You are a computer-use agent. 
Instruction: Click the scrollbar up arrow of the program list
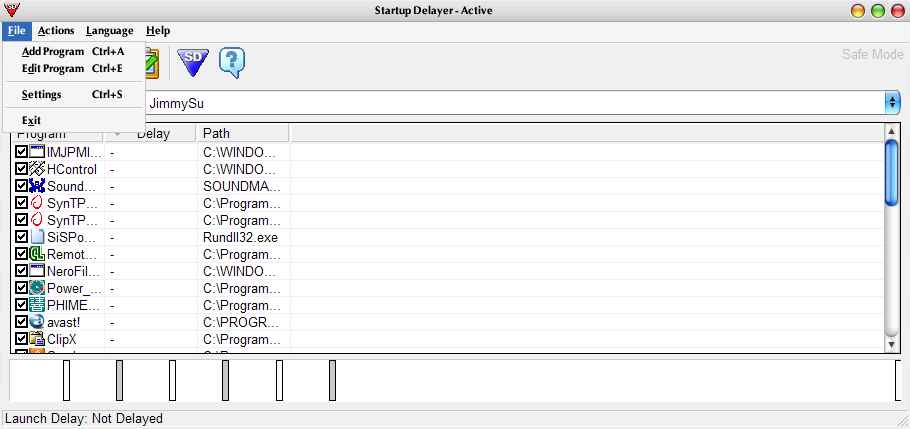tap(891, 132)
